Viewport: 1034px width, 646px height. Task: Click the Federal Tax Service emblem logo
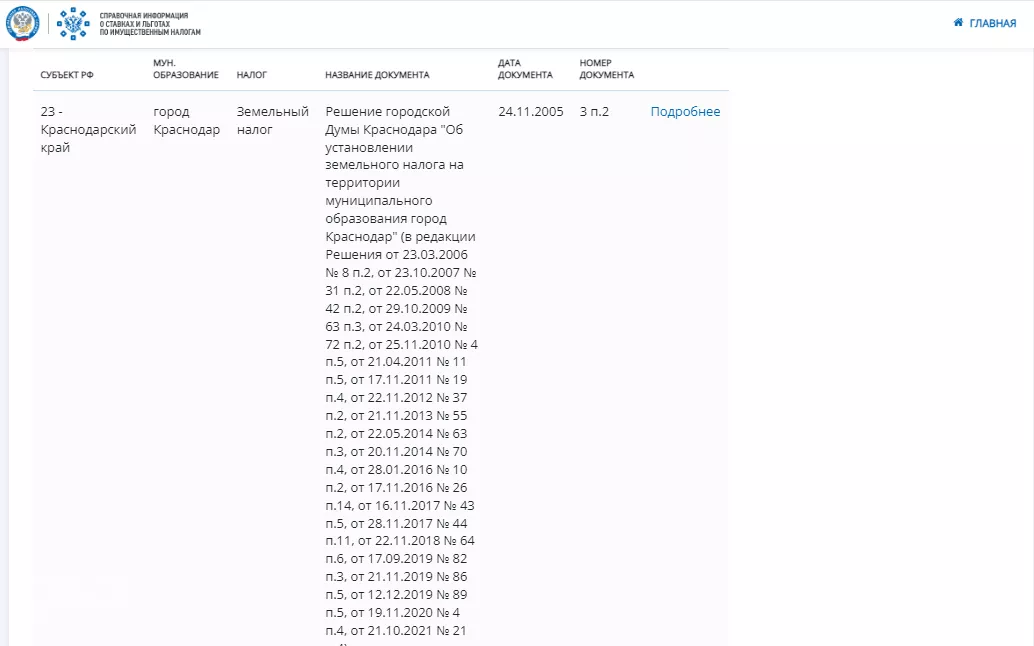tap(22, 23)
